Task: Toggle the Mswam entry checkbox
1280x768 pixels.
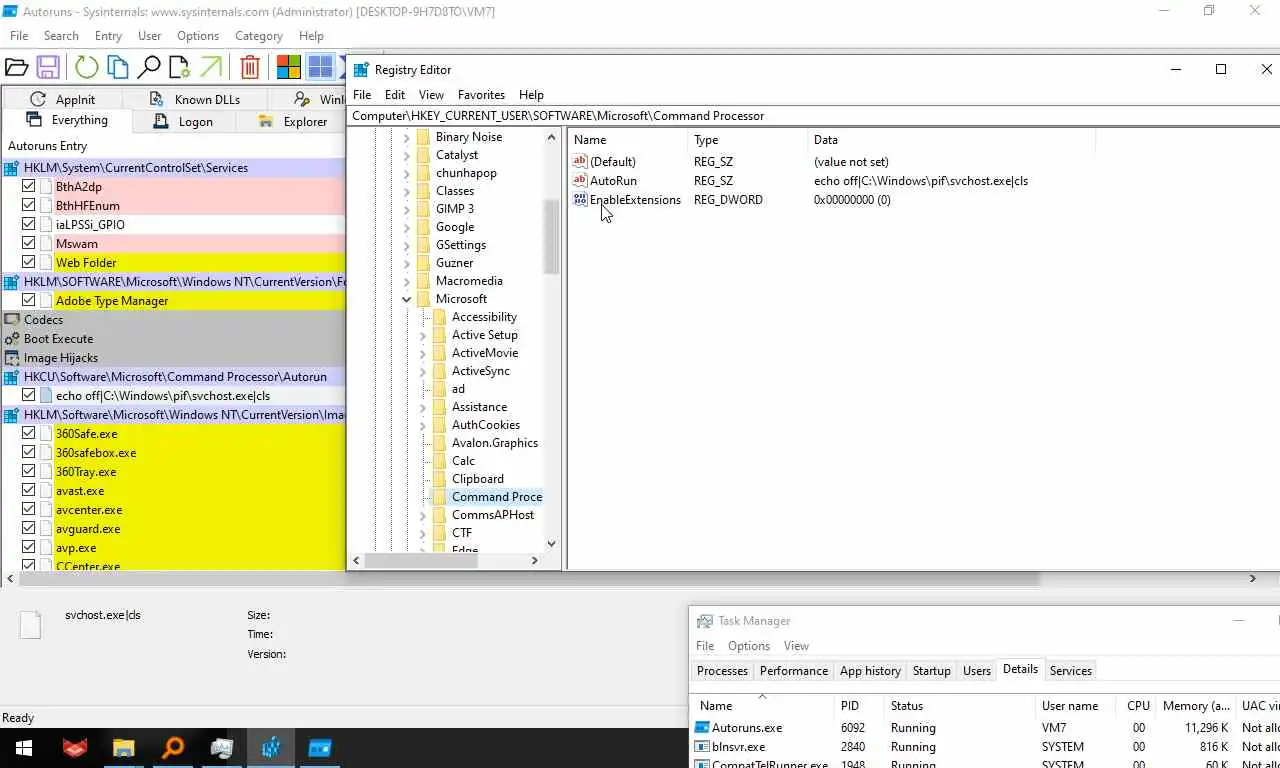Action: pos(28,244)
